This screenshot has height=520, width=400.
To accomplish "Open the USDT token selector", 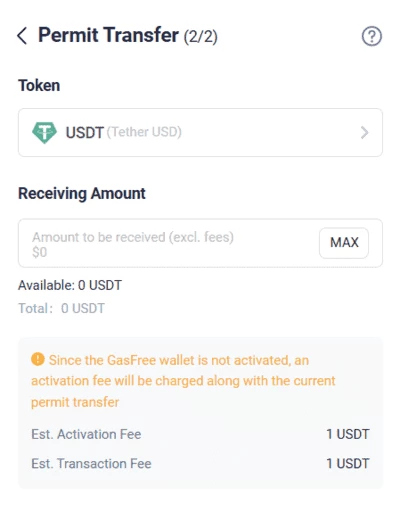I will click(x=200, y=132).
